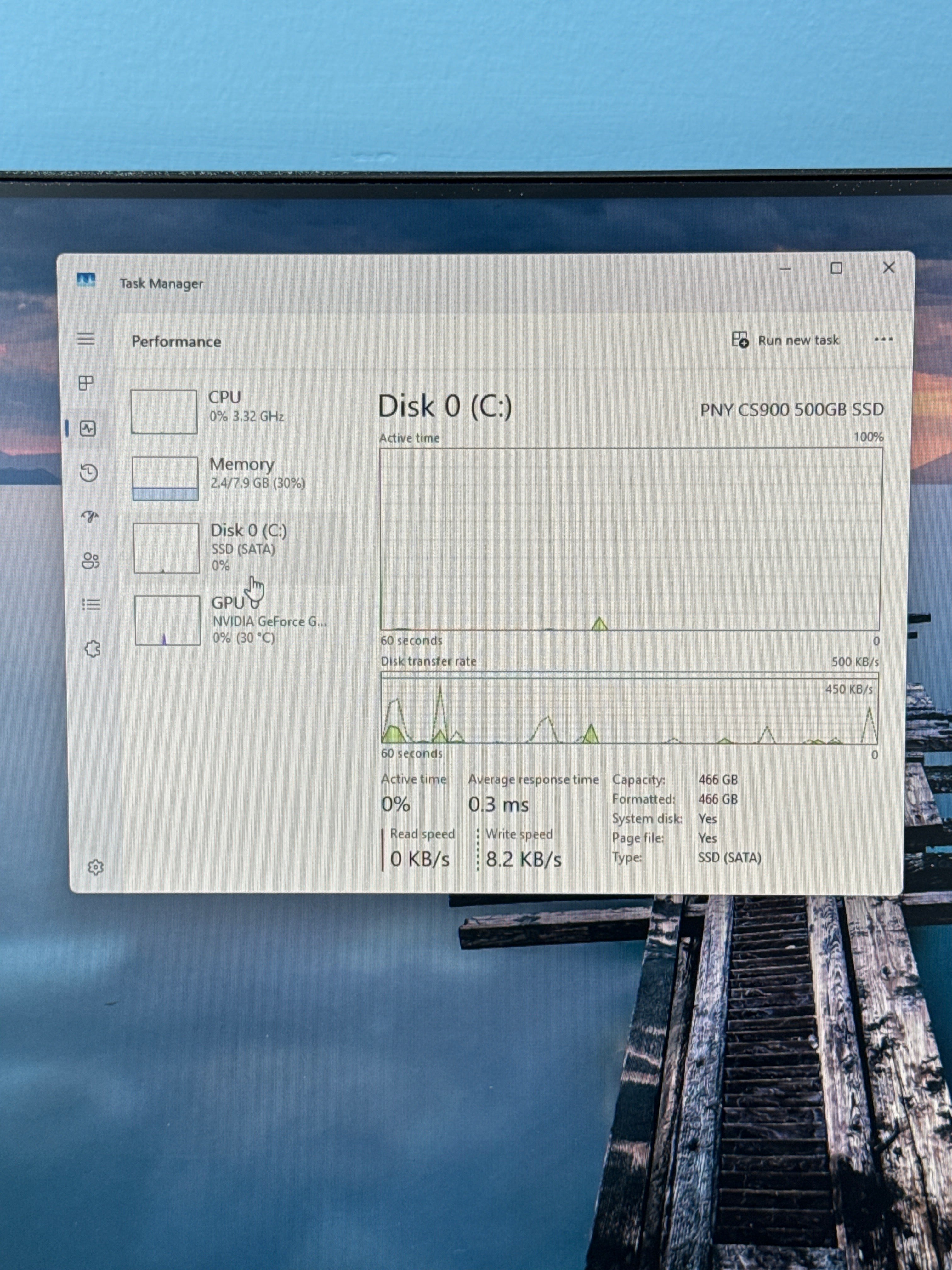Open Task Manager settings gear
This screenshot has height=1270, width=952.
tap(96, 867)
